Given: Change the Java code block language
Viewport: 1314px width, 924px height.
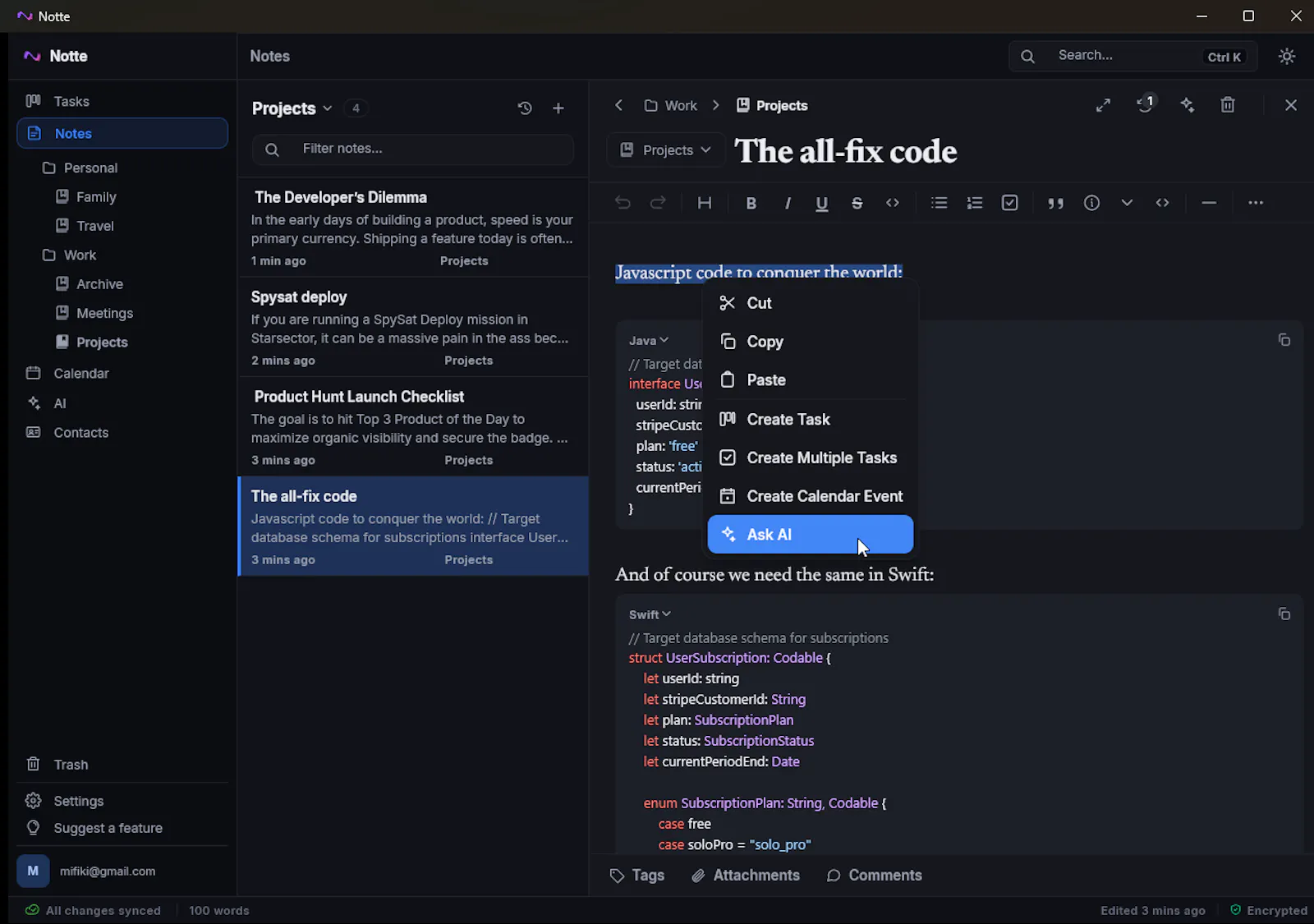Looking at the screenshot, I should coord(648,340).
